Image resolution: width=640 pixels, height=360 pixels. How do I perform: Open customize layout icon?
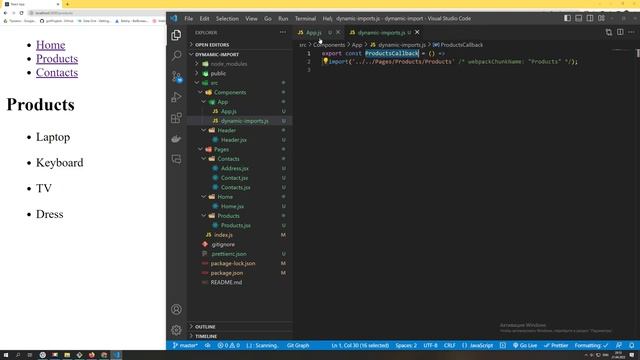coord(602,18)
